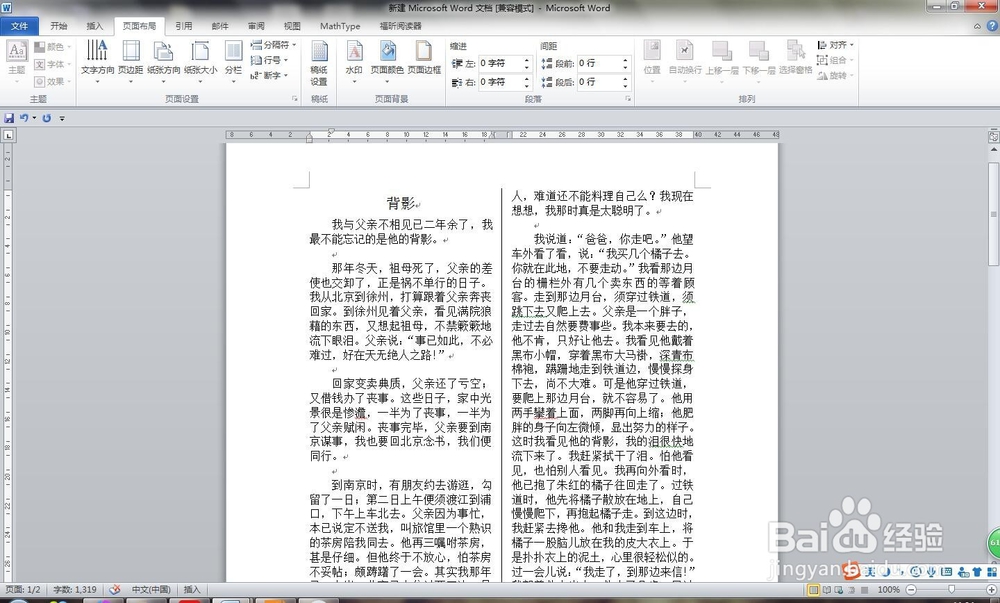The height and width of the screenshot is (603, 1000).
Task: Switch to the 引用 references tab
Action: tap(184, 26)
